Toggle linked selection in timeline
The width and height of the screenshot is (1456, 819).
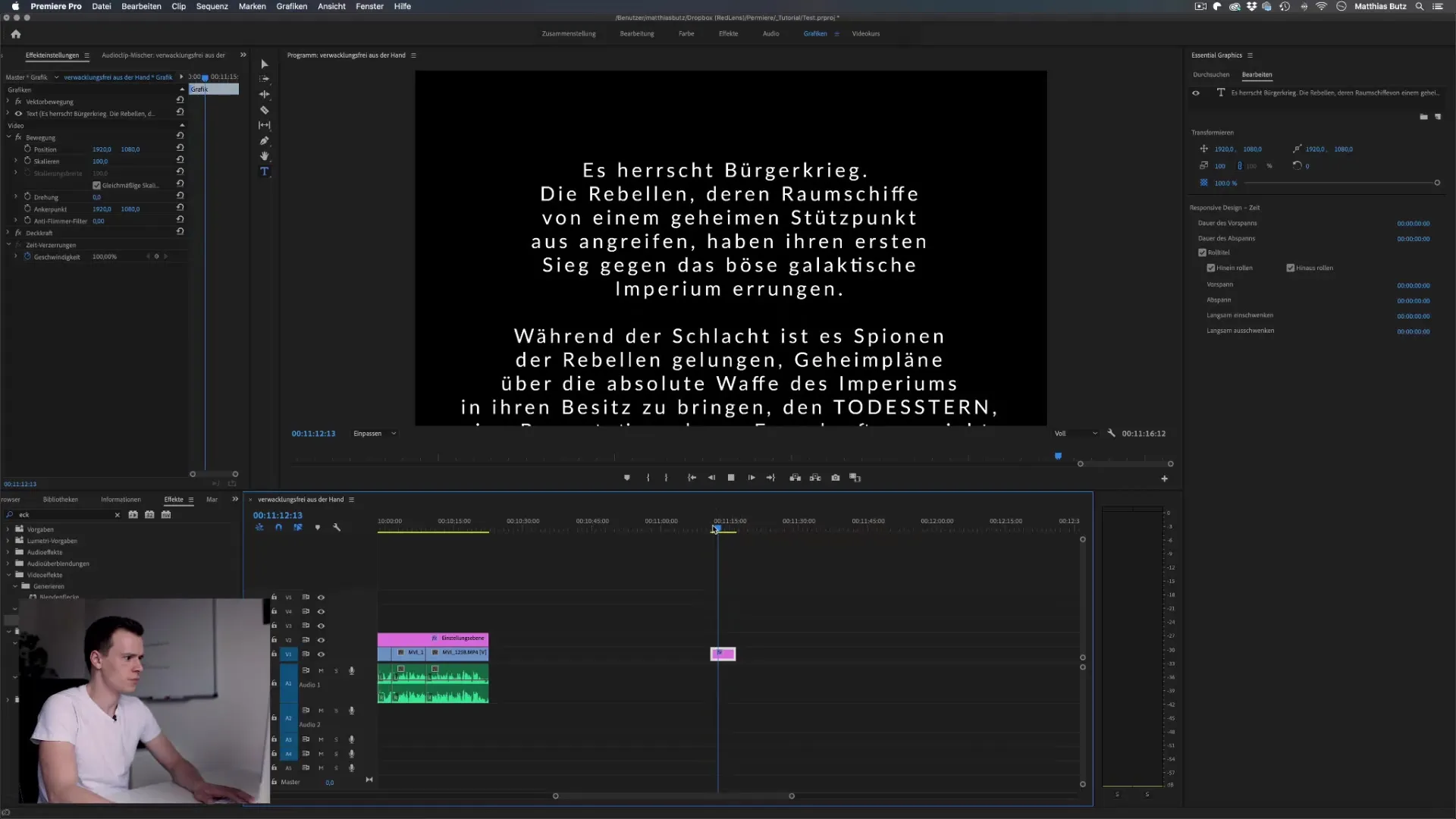(297, 527)
